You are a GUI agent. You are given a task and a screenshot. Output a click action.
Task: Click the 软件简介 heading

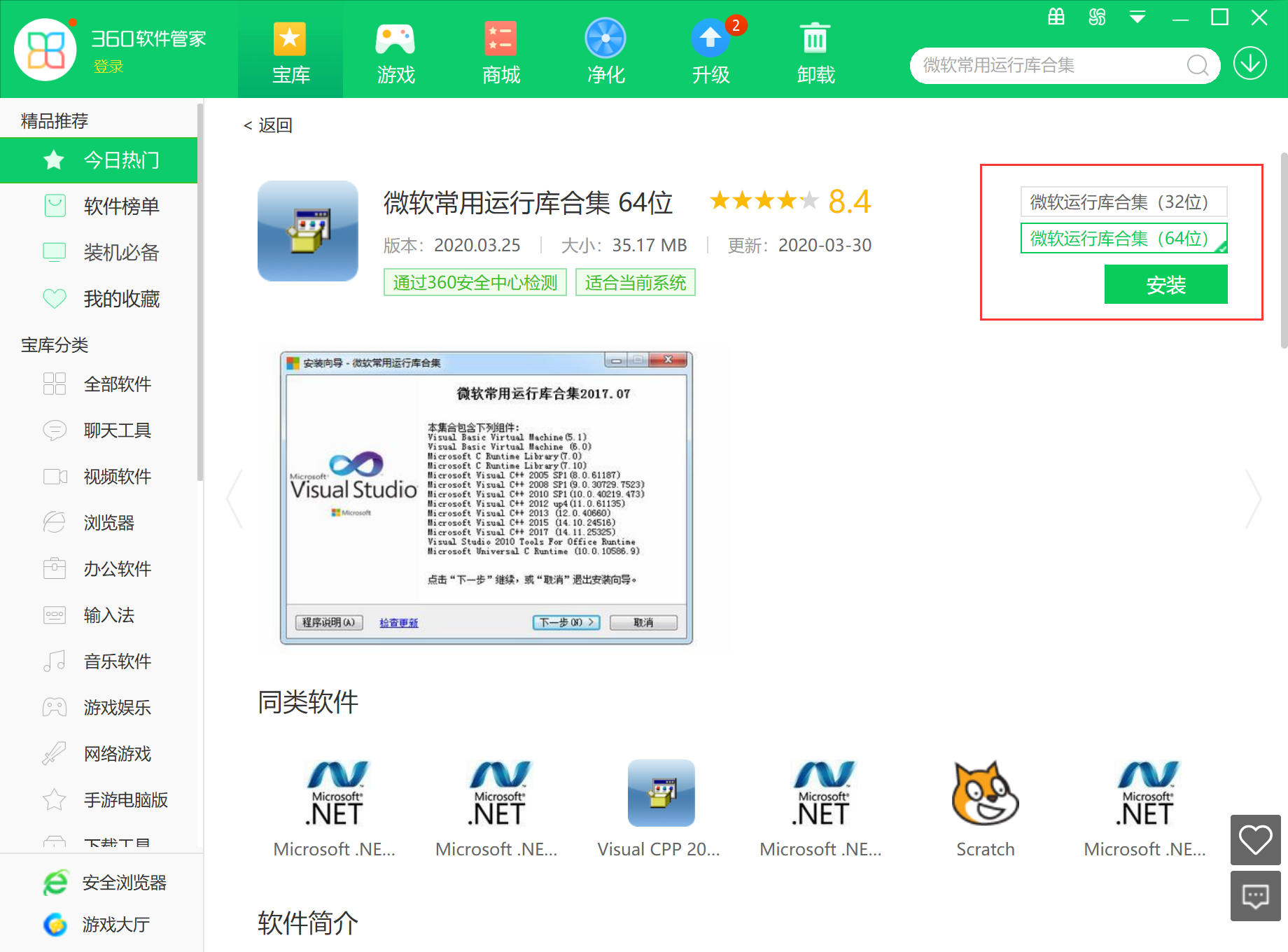tap(308, 923)
